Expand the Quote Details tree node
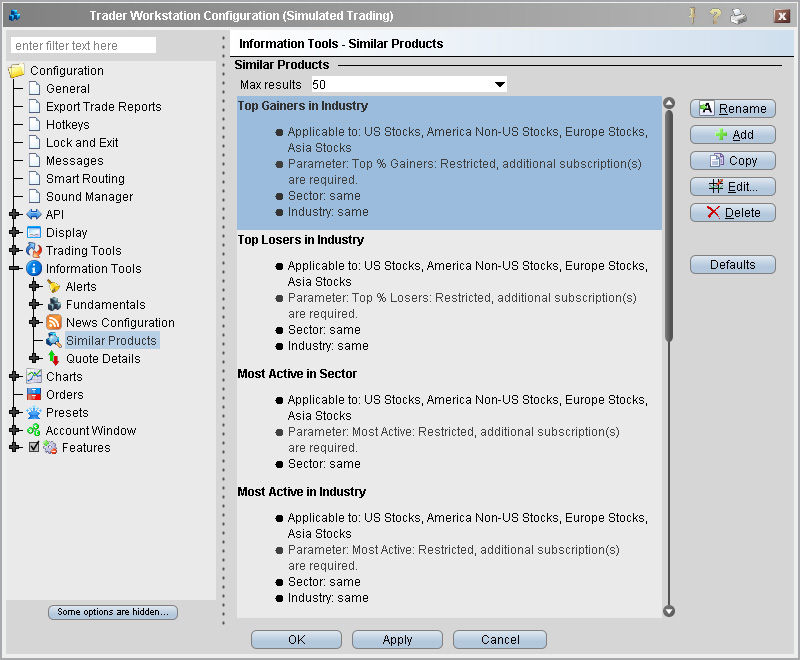Screen dimensions: 800x660 pyautogui.click(x=34, y=358)
